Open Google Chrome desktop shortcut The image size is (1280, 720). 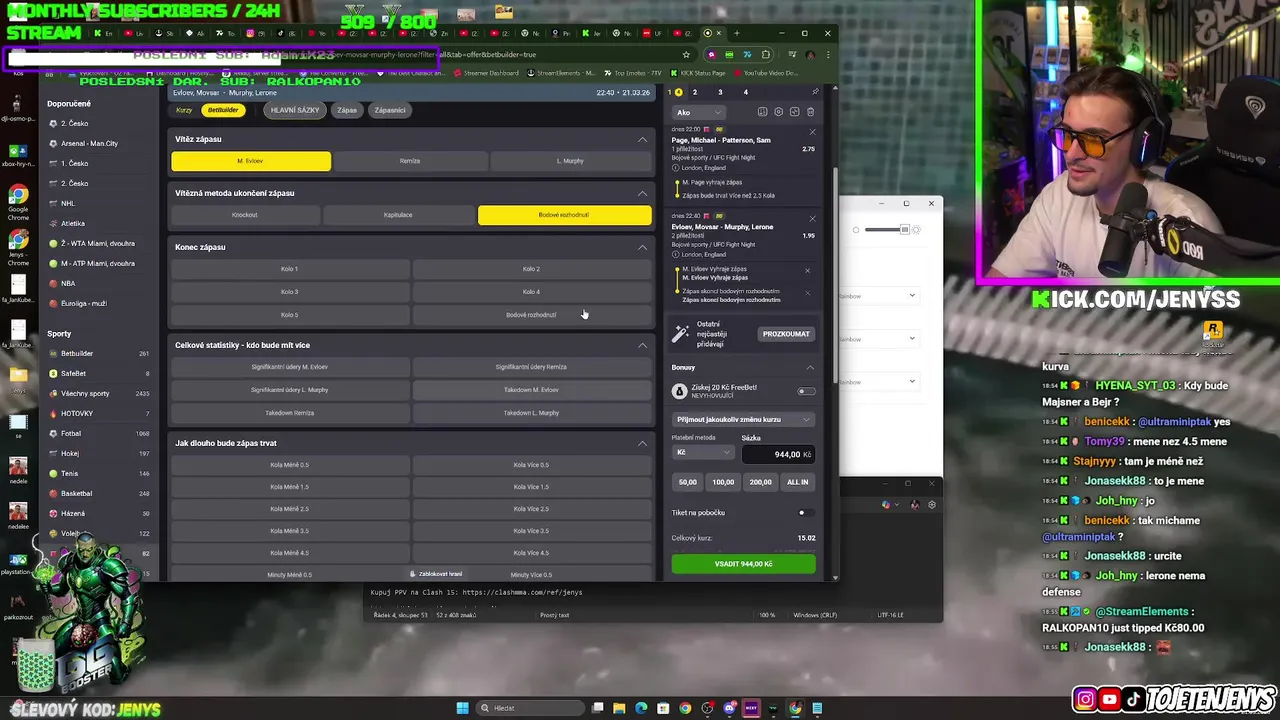coord(18,200)
